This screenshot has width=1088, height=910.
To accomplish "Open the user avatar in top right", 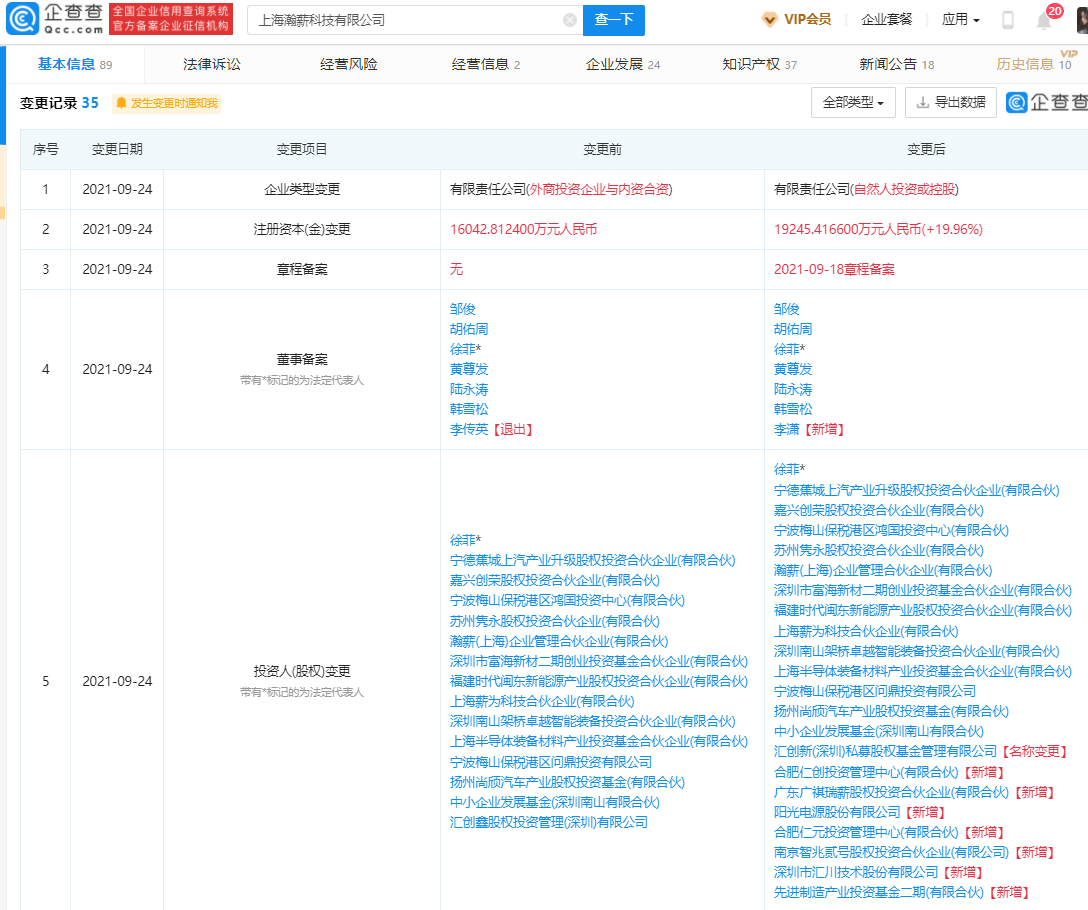I will (1082, 20).
